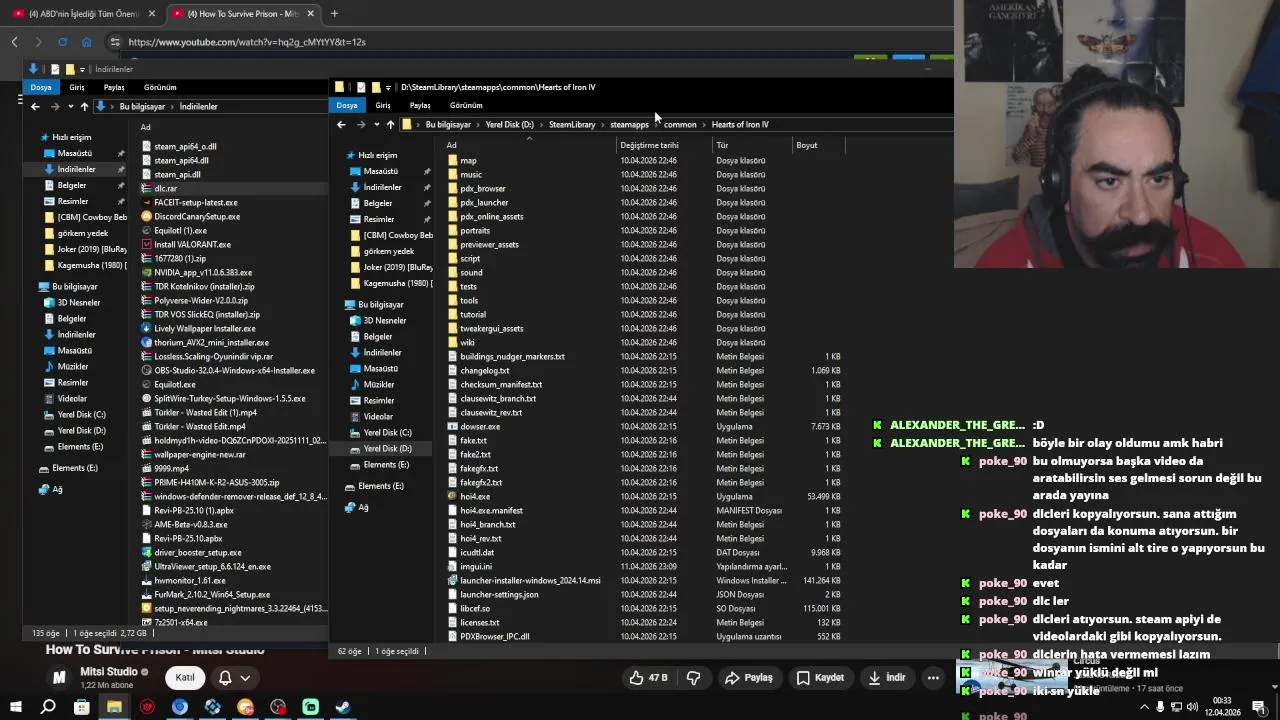Select wallpaper-engine-new.rar in İndirilenler window
The width and height of the screenshot is (1280, 720).
pos(199,454)
